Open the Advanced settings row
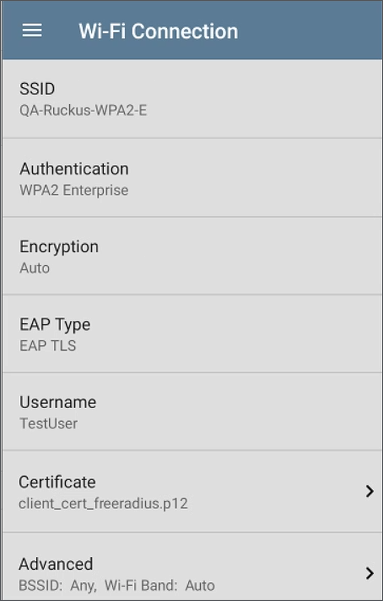The height and width of the screenshot is (601, 383). [192, 567]
